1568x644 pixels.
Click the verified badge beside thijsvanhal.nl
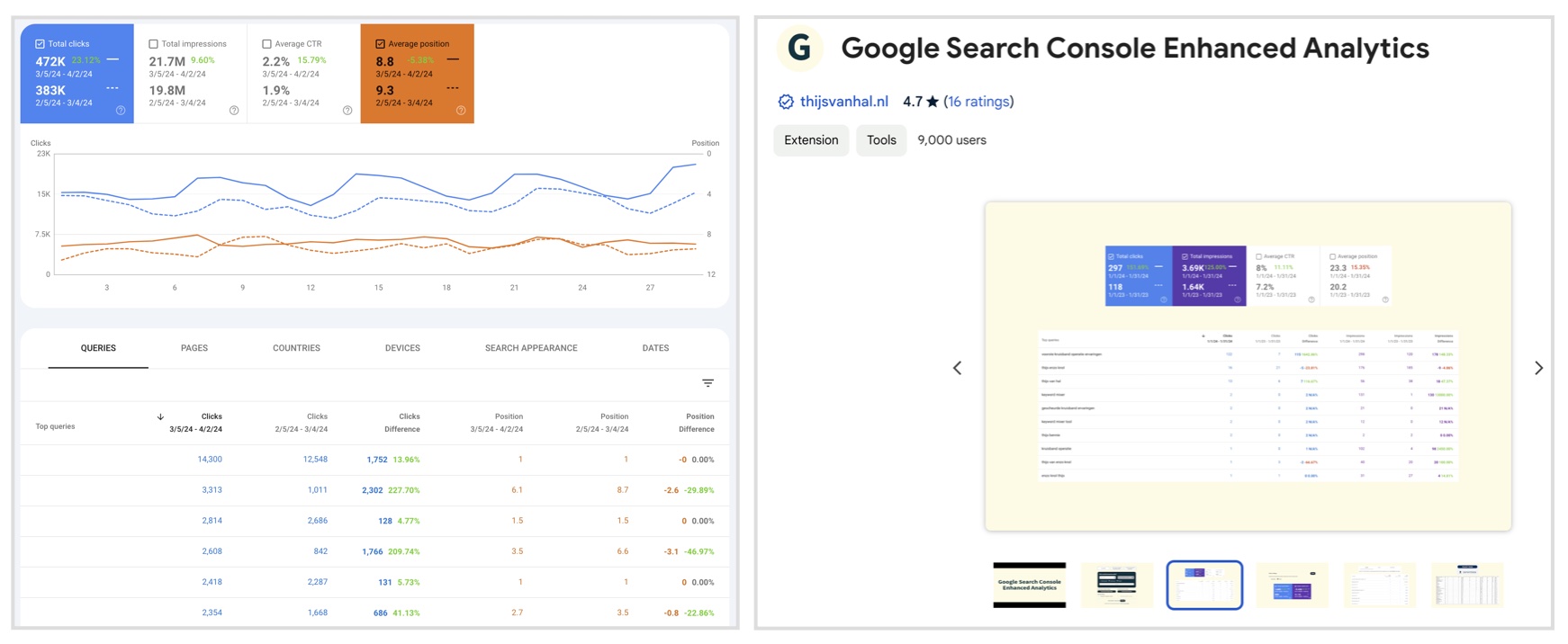(x=786, y=102)
